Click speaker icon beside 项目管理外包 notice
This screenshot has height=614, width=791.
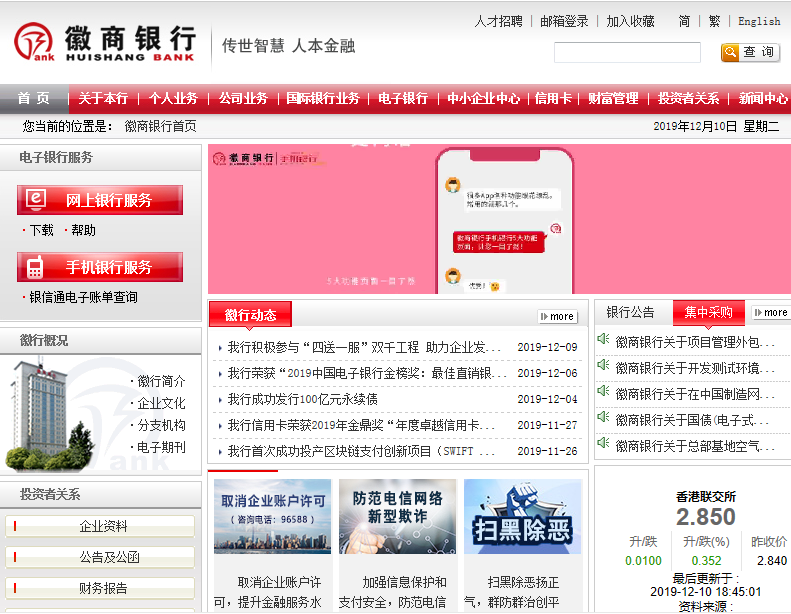pos(603,339)
